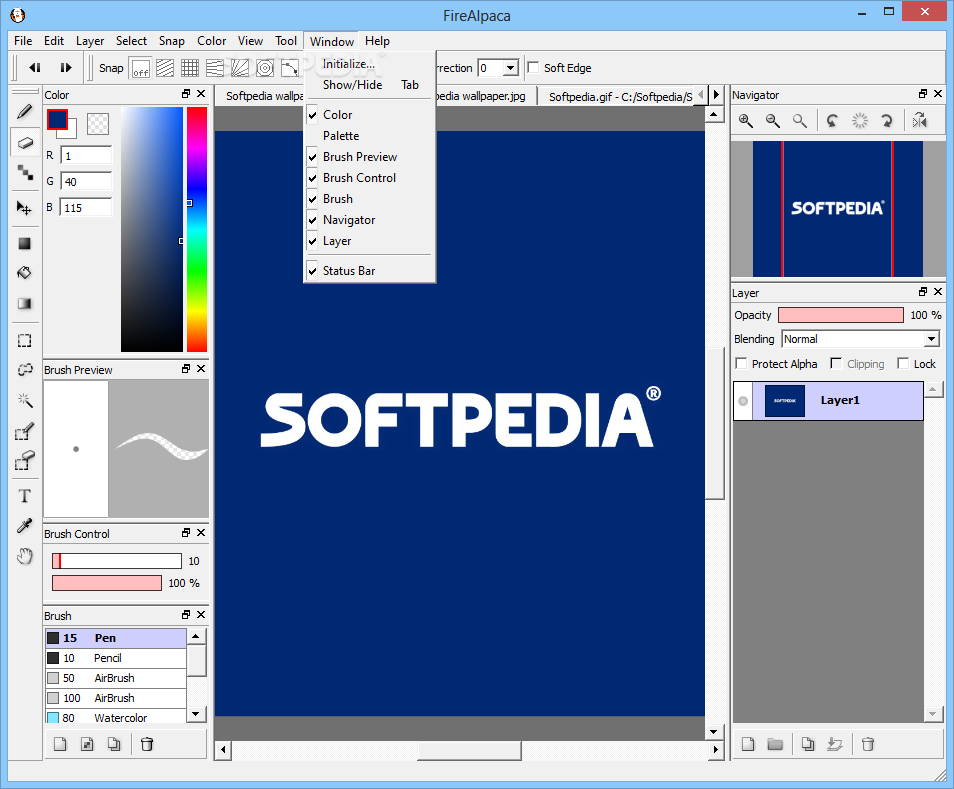
Task: Select the Move tool
Action: (24, 208)
